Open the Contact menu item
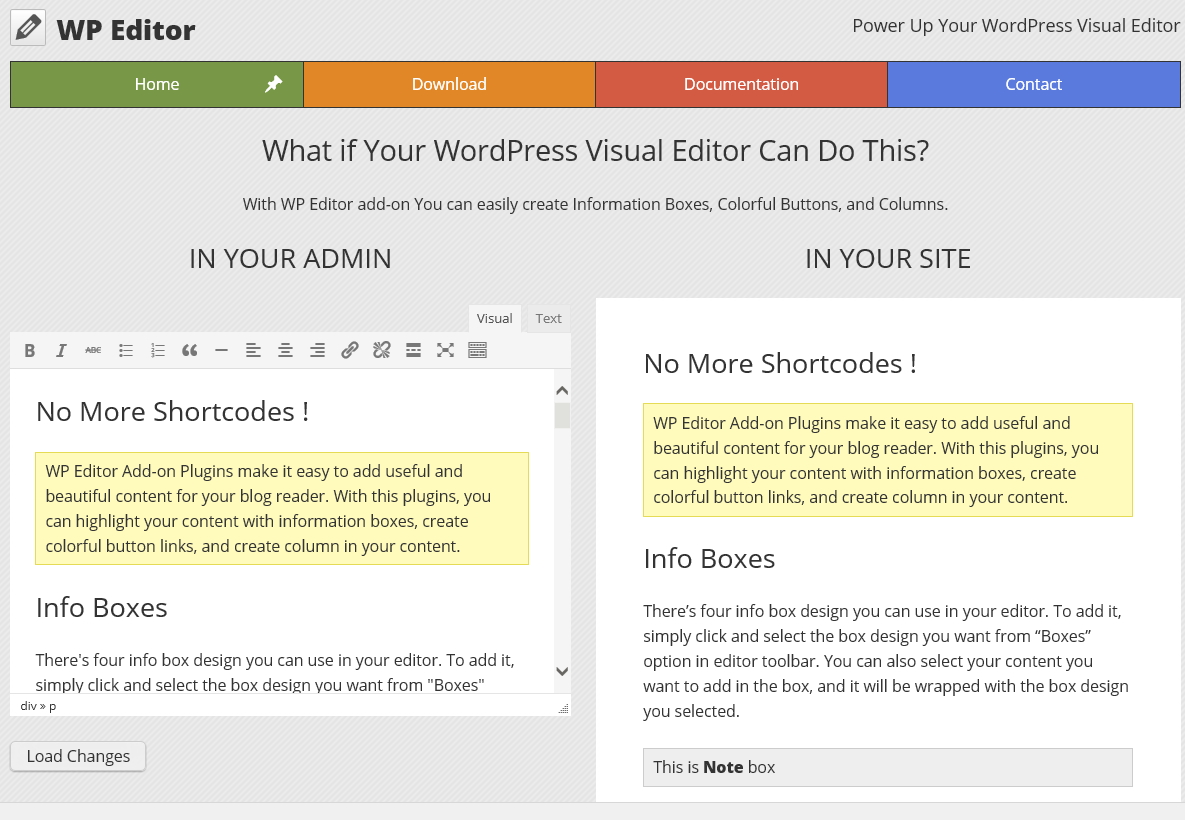Screen dimensions: 1185x820 [1034, 85]
